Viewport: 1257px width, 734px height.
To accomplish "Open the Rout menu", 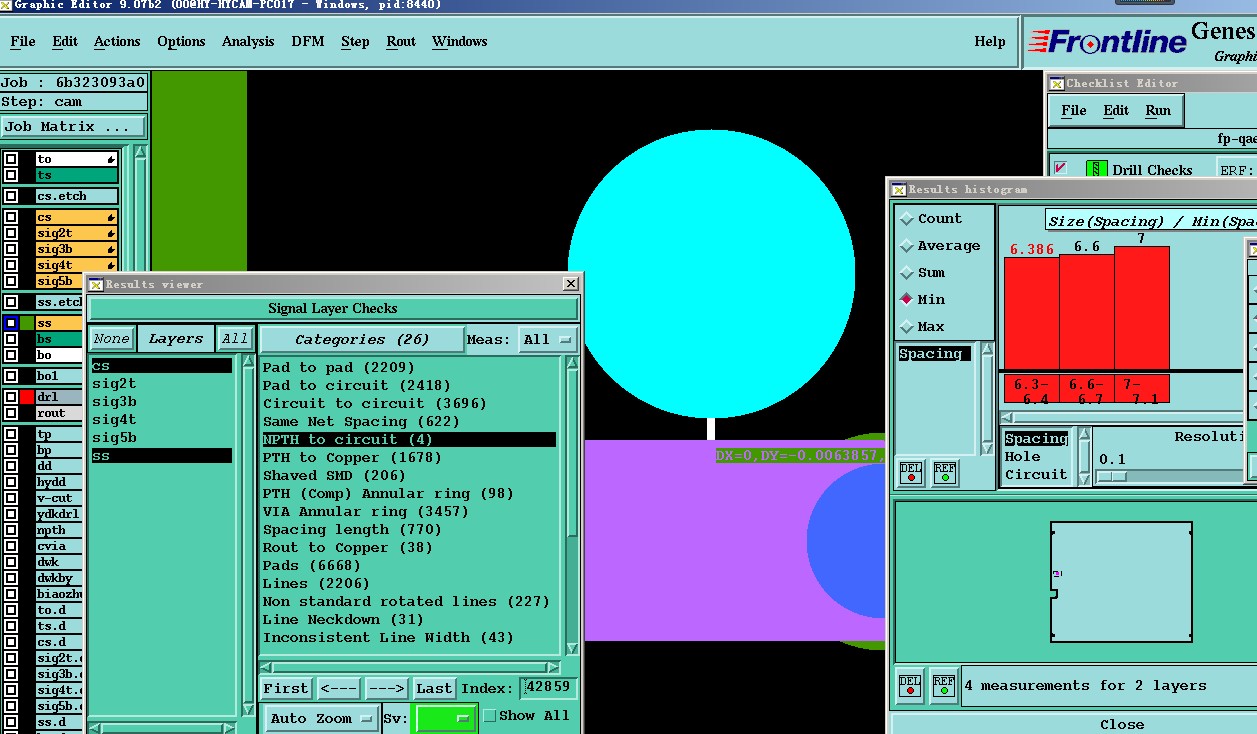I will click(x=401, y=41).
